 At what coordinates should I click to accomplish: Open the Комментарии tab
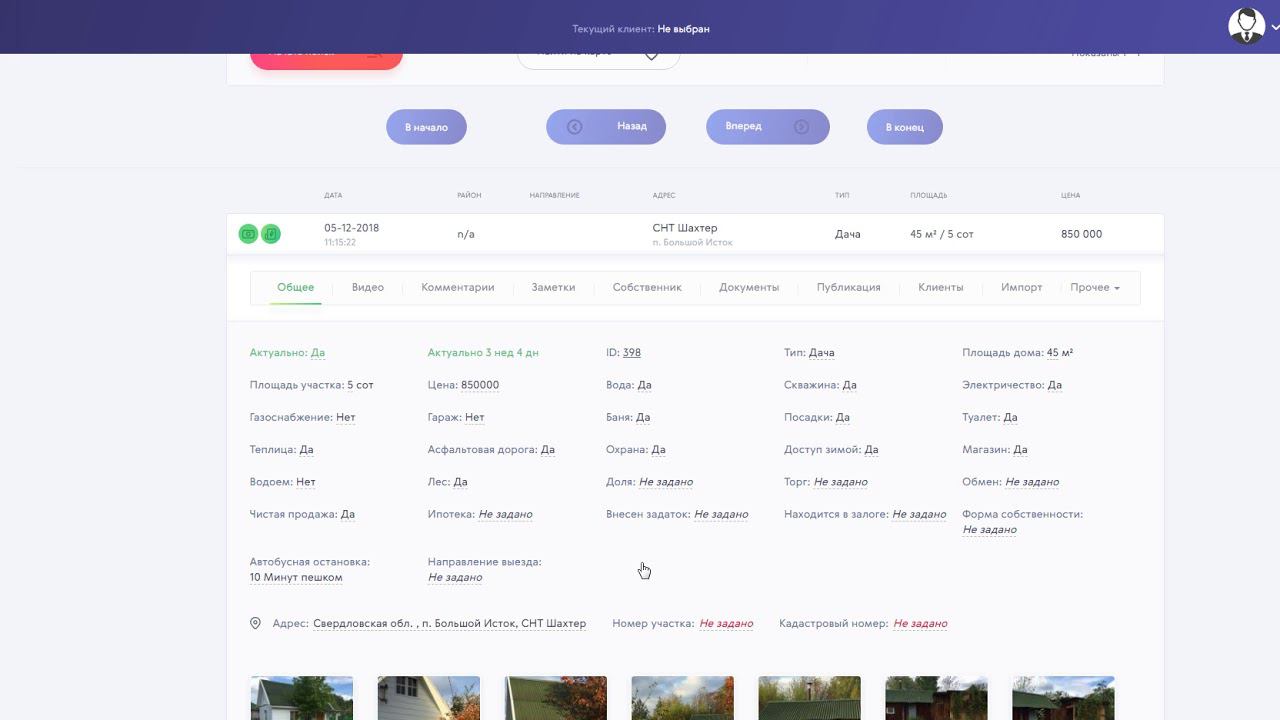pyautogui.click(x=458, y=287)
